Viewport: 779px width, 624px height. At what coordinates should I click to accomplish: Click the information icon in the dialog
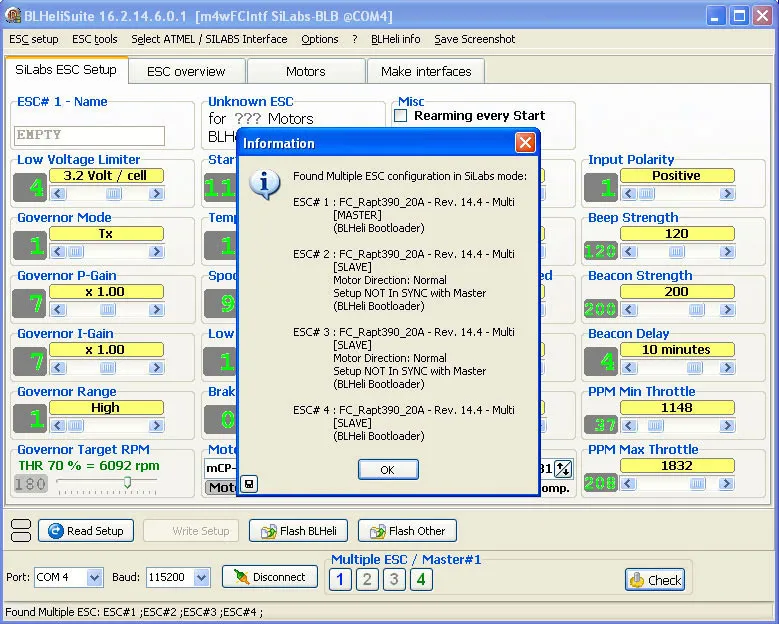(x=264, y=184)
